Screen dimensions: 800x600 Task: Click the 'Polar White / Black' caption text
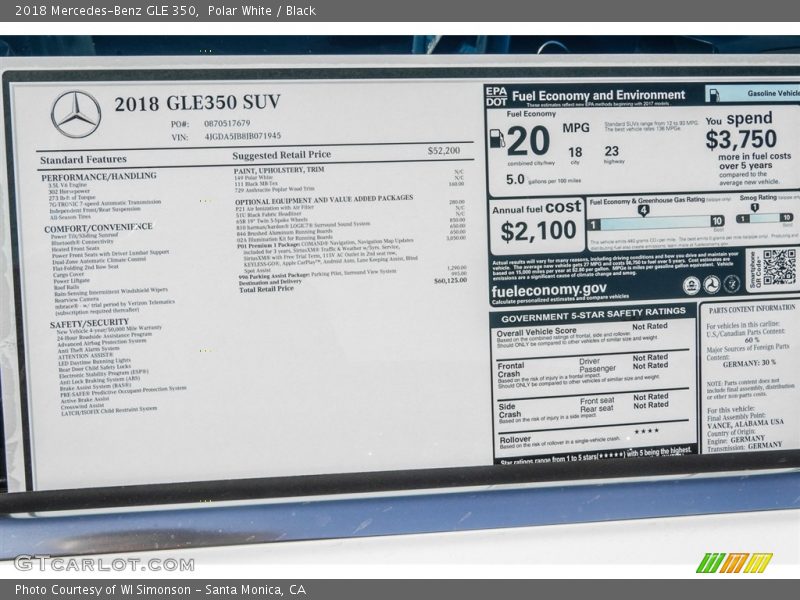click(261, 10)
